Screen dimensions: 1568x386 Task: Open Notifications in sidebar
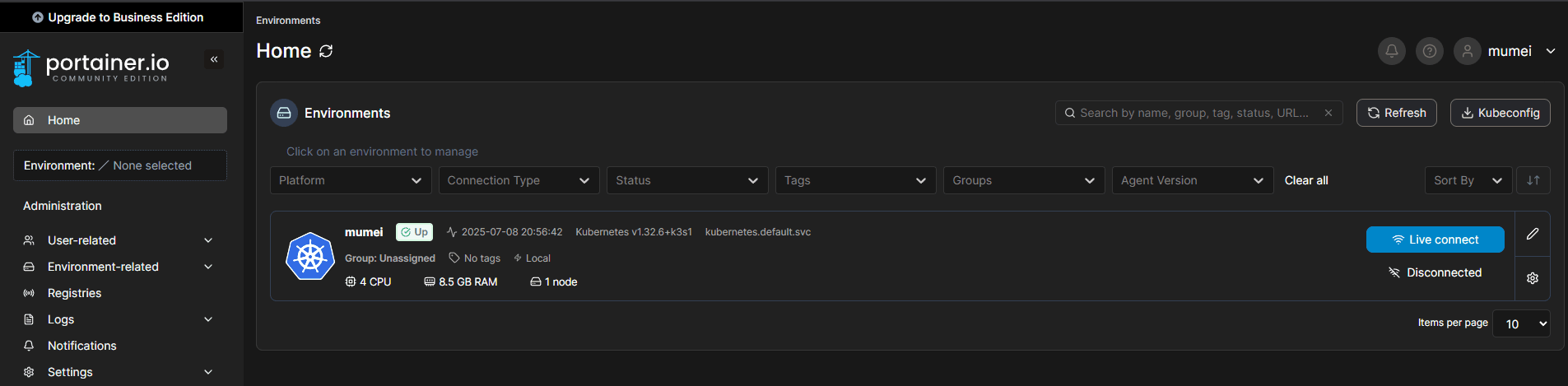point(120,346)
